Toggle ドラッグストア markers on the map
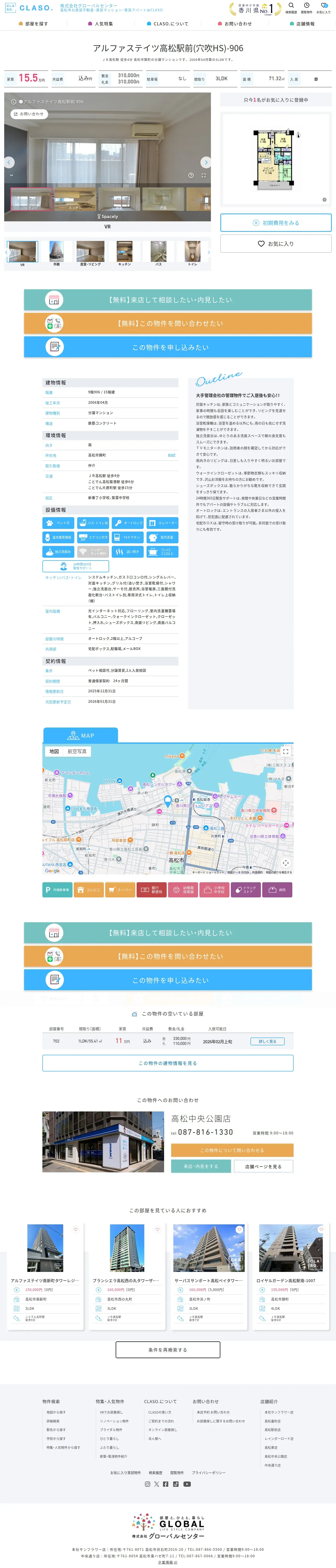Image resolution: width=336 pixels, height=1568 pixels. [x=246, y=890]
